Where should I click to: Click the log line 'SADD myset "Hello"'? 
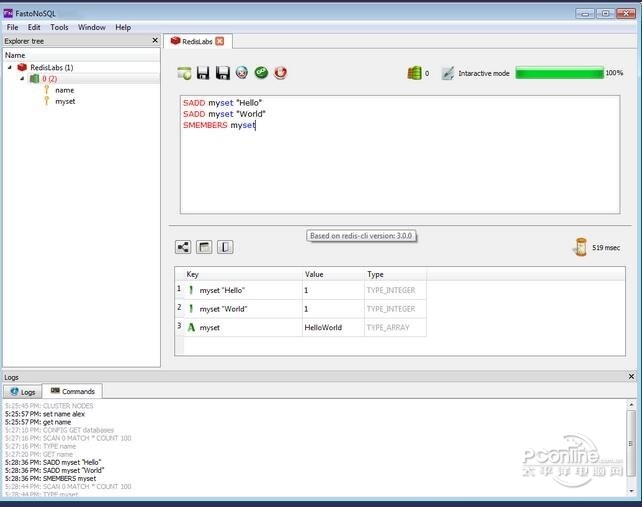(53, 462)
